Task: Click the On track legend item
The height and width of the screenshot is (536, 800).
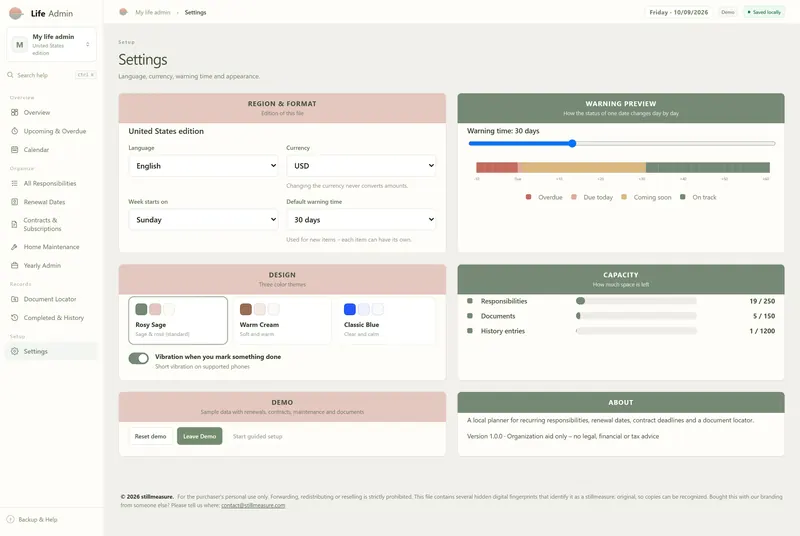Action: point(698,197)
